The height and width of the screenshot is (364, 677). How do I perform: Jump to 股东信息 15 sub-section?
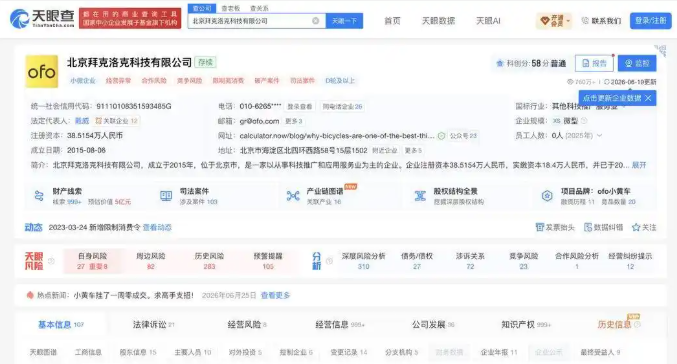tap(138, 352)
